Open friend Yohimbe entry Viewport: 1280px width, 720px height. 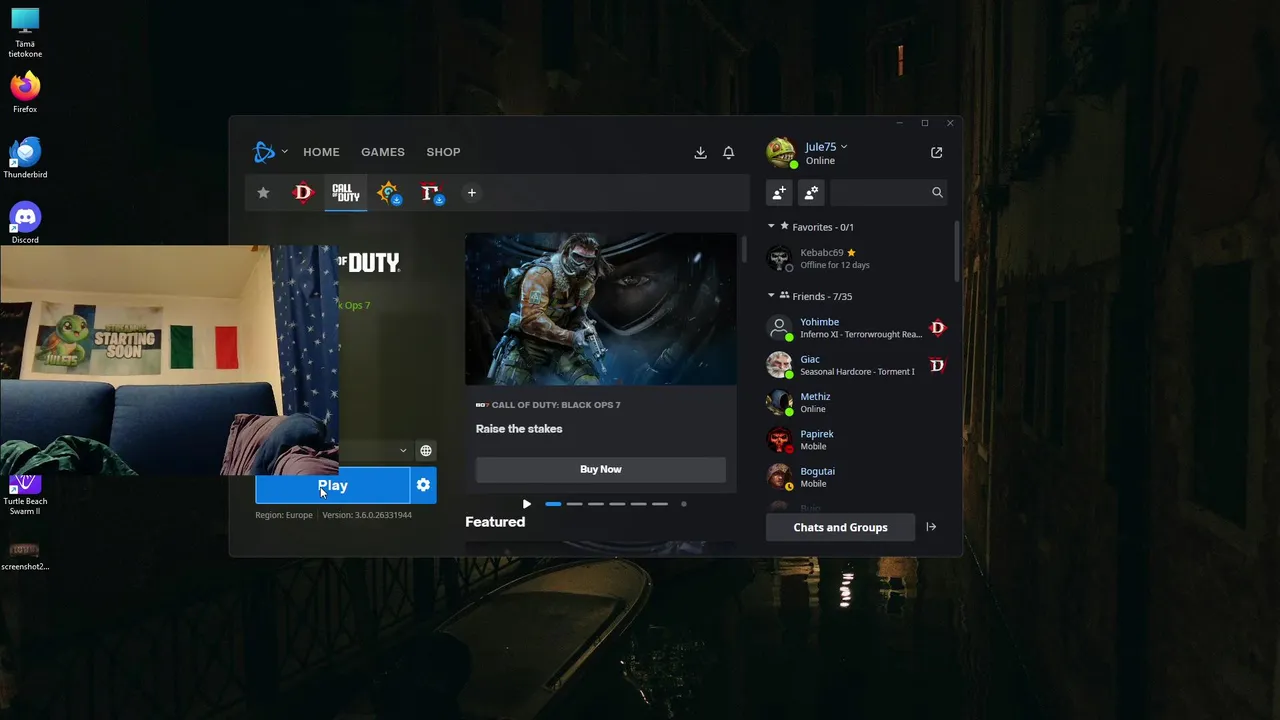(x=857, y=328)
